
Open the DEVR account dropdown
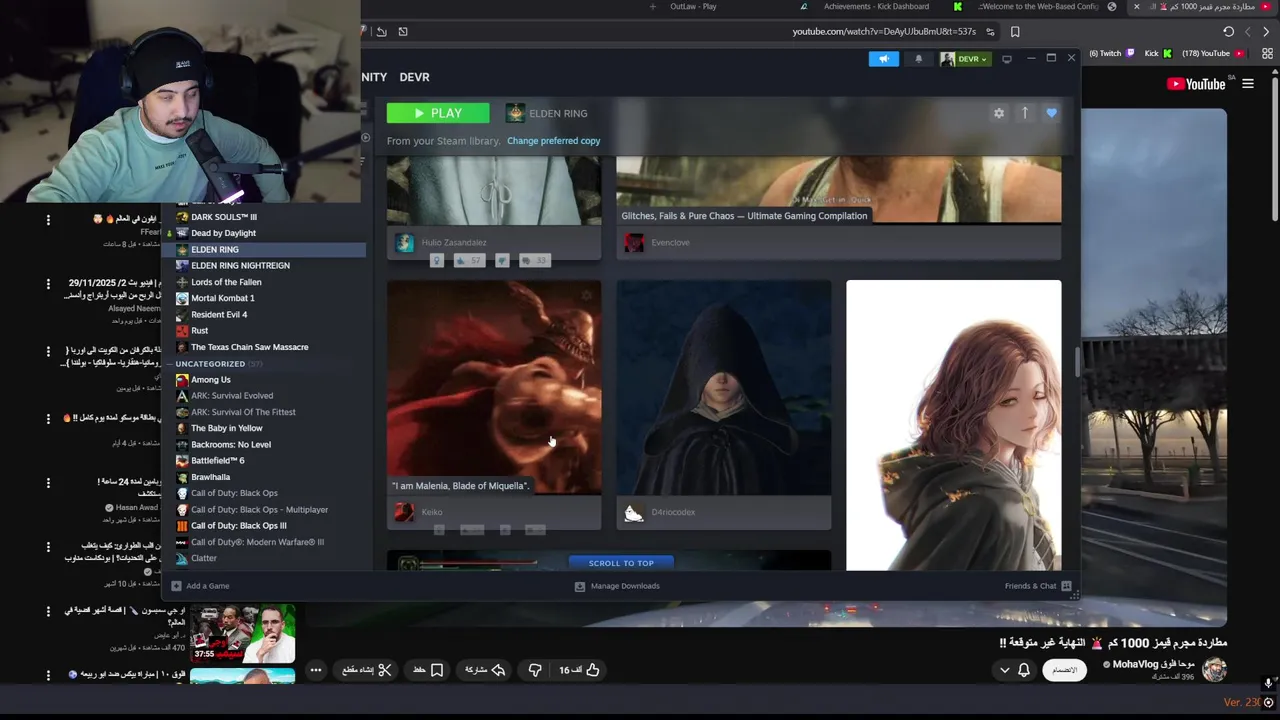pyautogui.click(x=965, y=59)
